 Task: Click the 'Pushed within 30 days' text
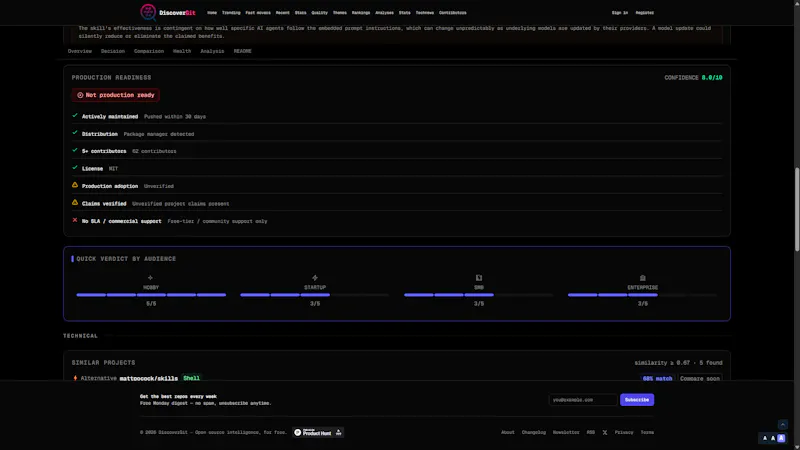[x=175, y=116]
